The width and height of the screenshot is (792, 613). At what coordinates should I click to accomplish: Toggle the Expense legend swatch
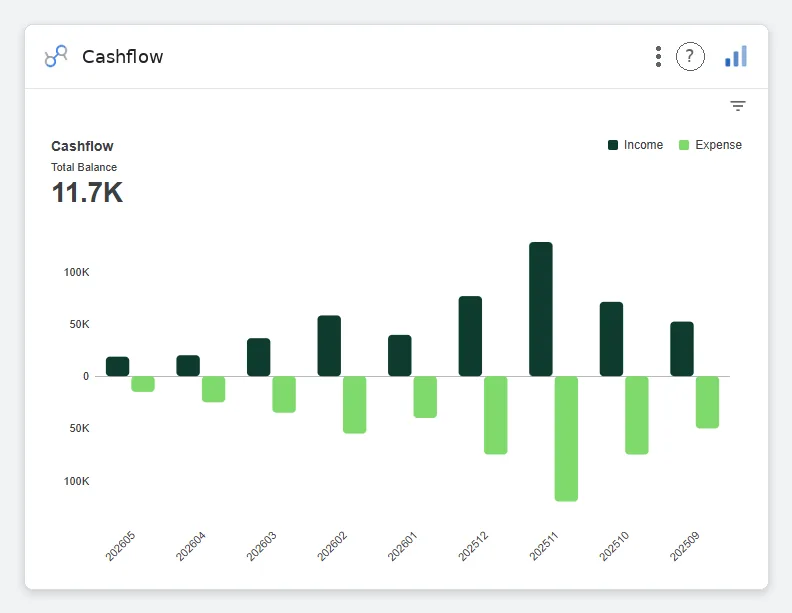[684, 145]
